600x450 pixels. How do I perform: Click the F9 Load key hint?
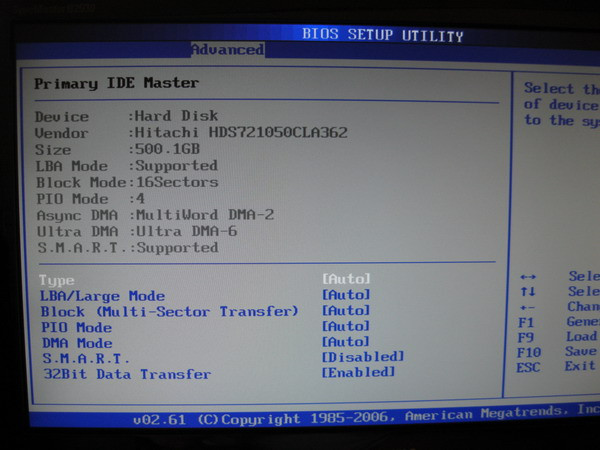tap(557, 337)
